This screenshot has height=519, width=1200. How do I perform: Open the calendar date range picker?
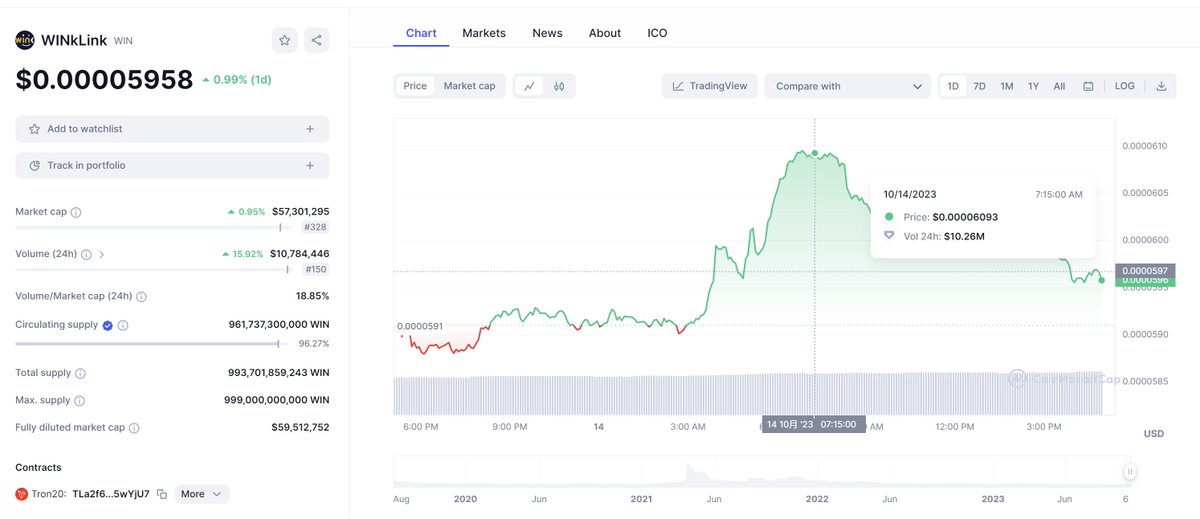tap(1088, 86)
